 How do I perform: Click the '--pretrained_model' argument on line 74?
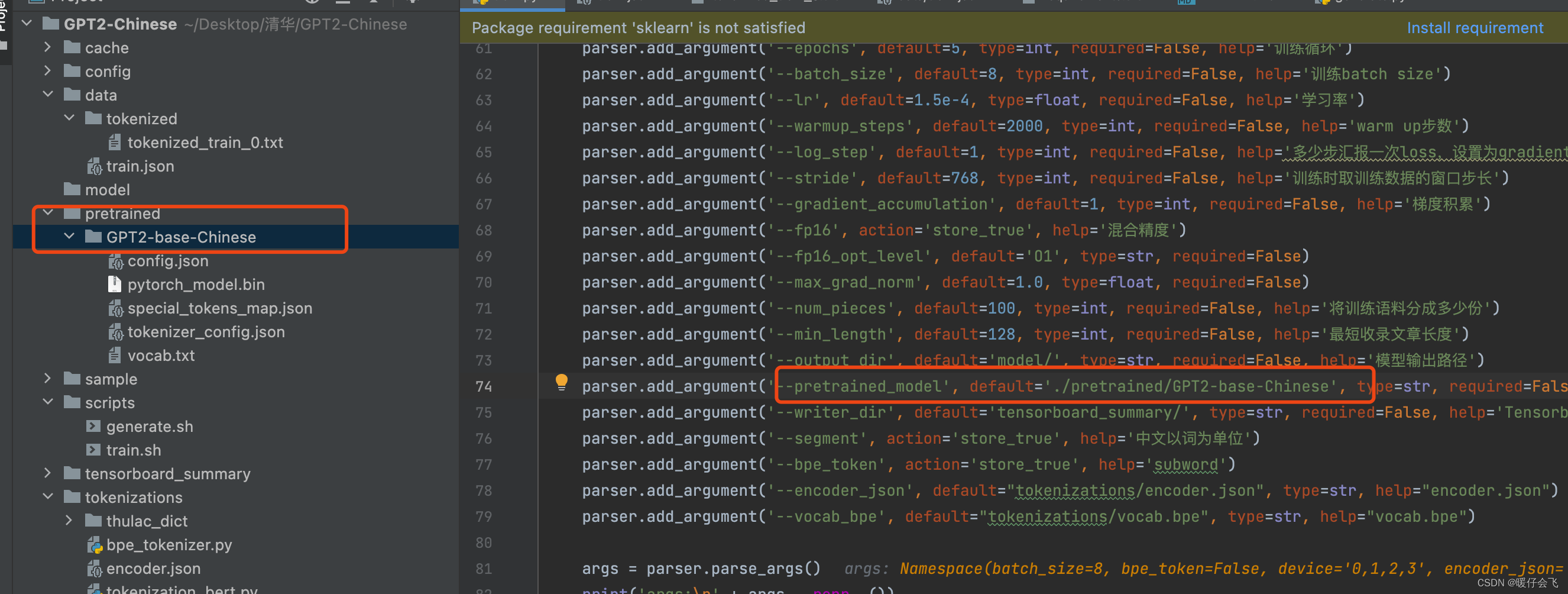[858, 386]
